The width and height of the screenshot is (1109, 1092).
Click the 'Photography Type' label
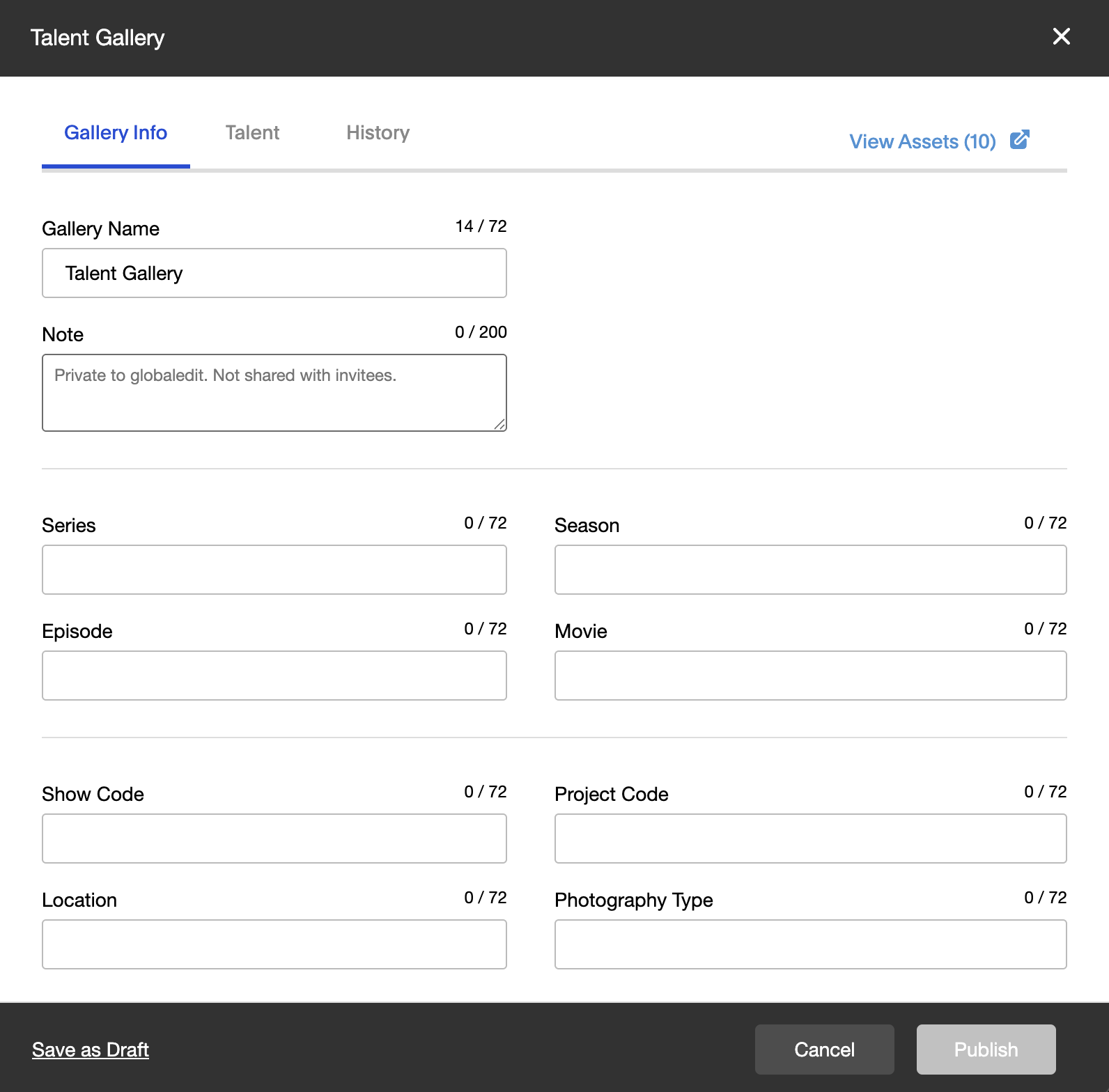[x=634, y=900]
